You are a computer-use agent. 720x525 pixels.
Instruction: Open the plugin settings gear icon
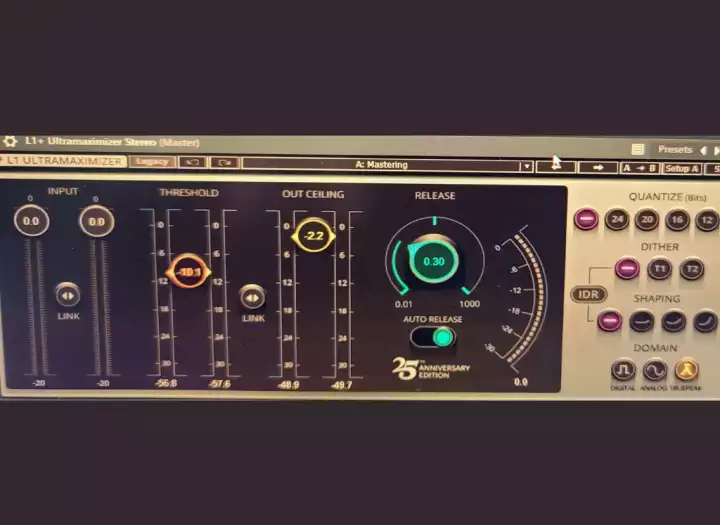[x=10, y=141]
